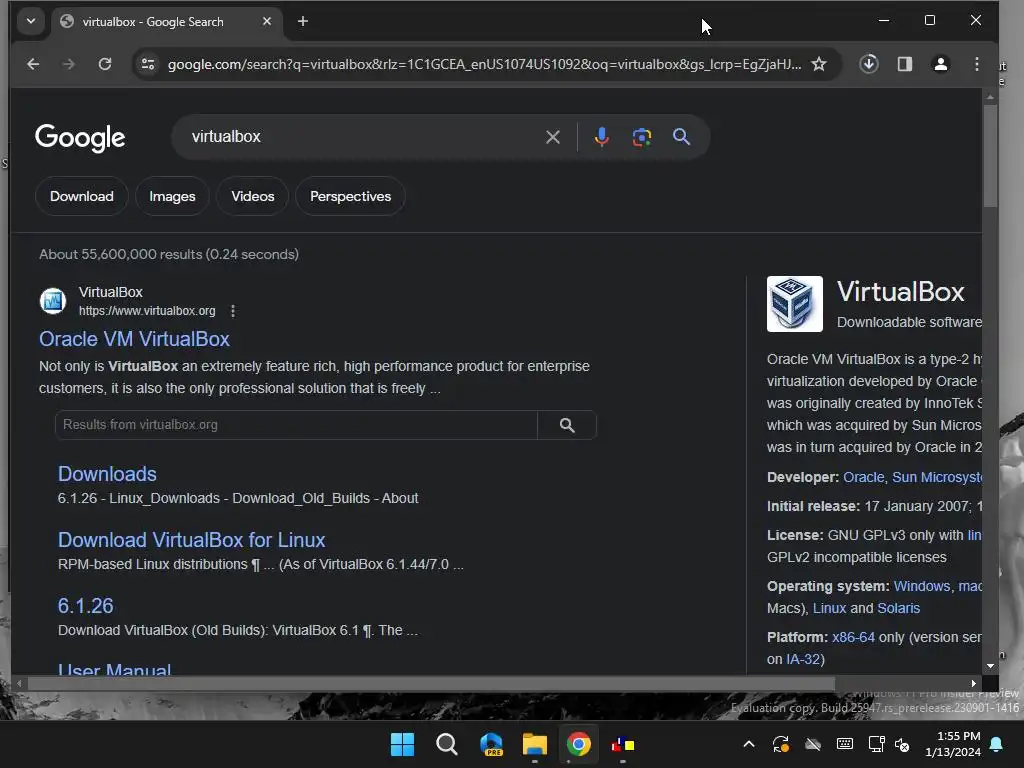Open the colorful blocks app on taskbar
Screen dimensions: 1024x768
pyautogui.click(x=622, y=744)
